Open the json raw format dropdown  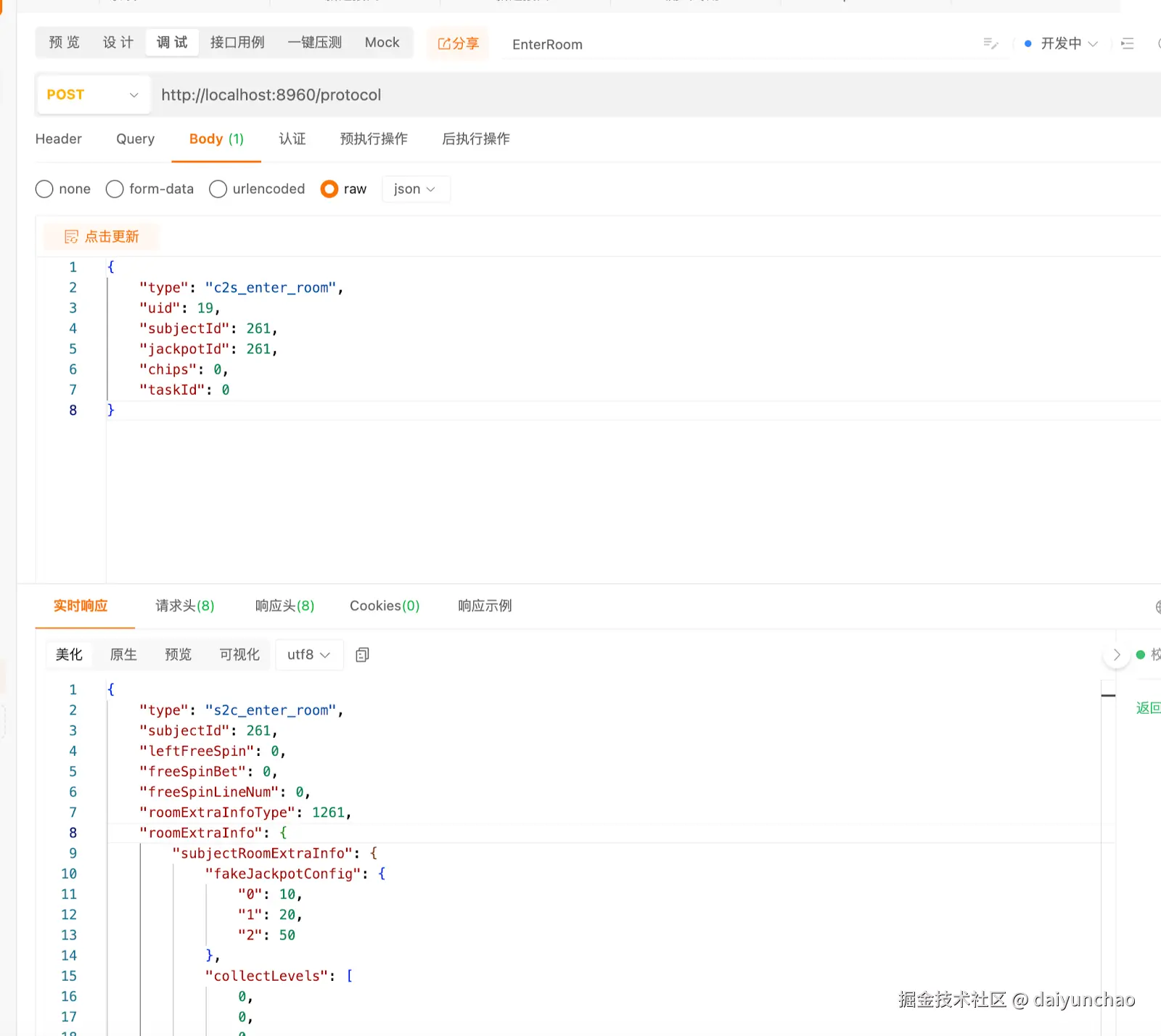click(415, 189)
